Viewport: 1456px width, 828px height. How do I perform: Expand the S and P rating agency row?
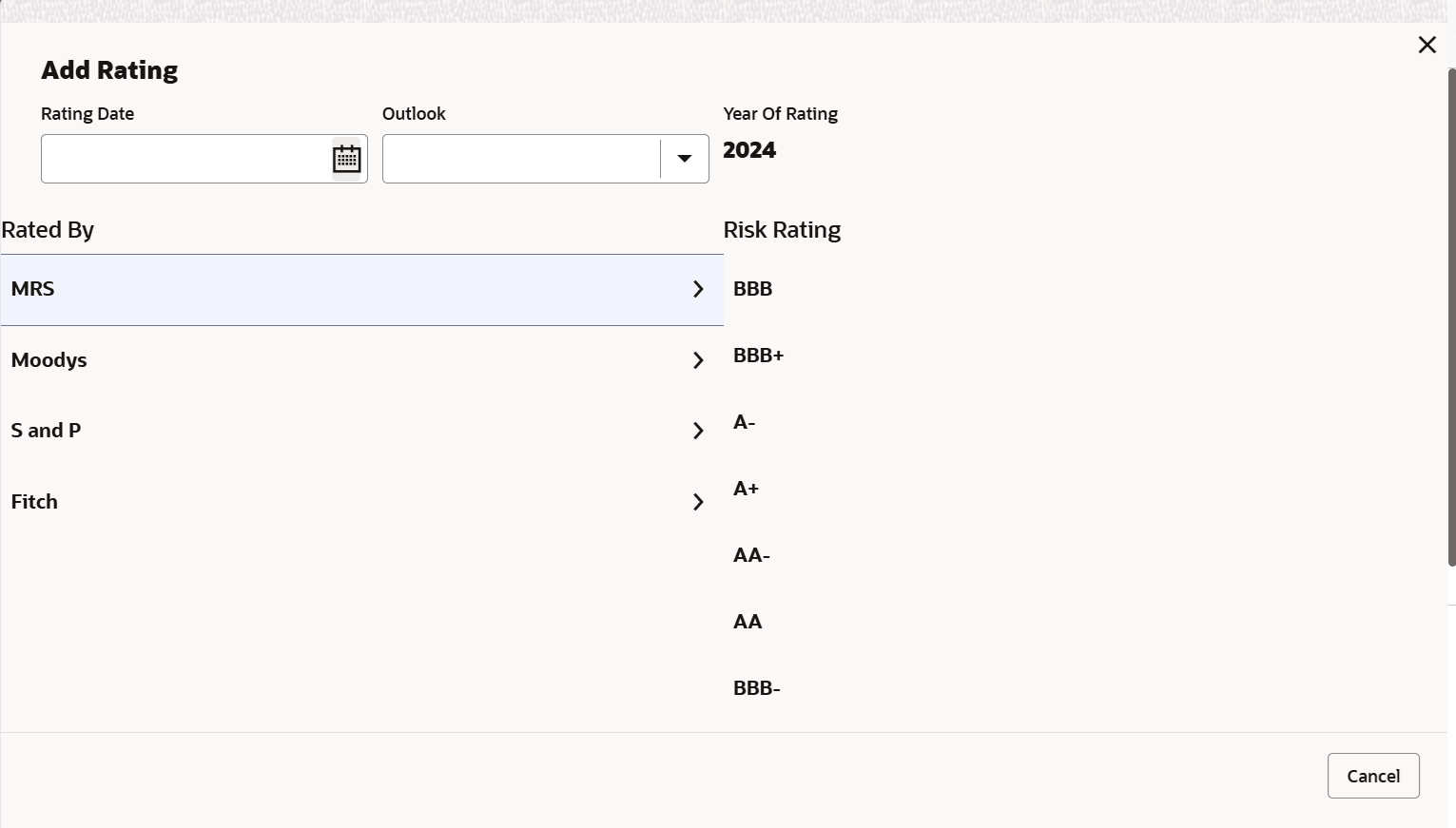pyautogui.click(x=698, y=431)
